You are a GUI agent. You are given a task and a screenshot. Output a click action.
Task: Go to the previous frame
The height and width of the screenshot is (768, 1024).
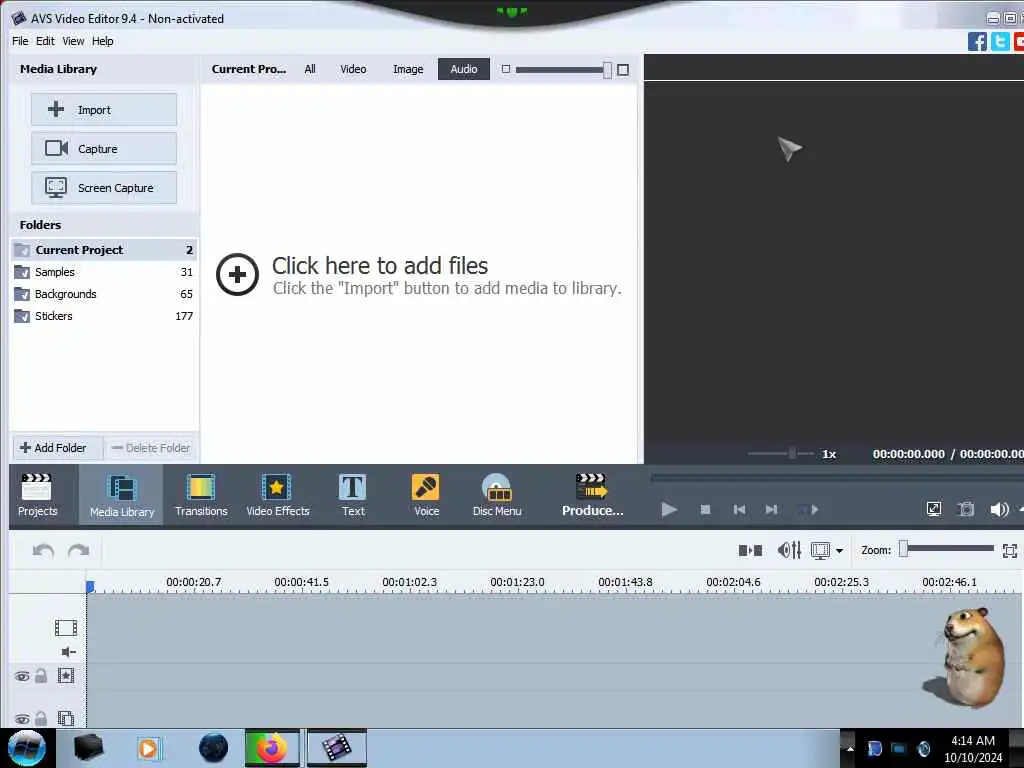click(739, 509)
